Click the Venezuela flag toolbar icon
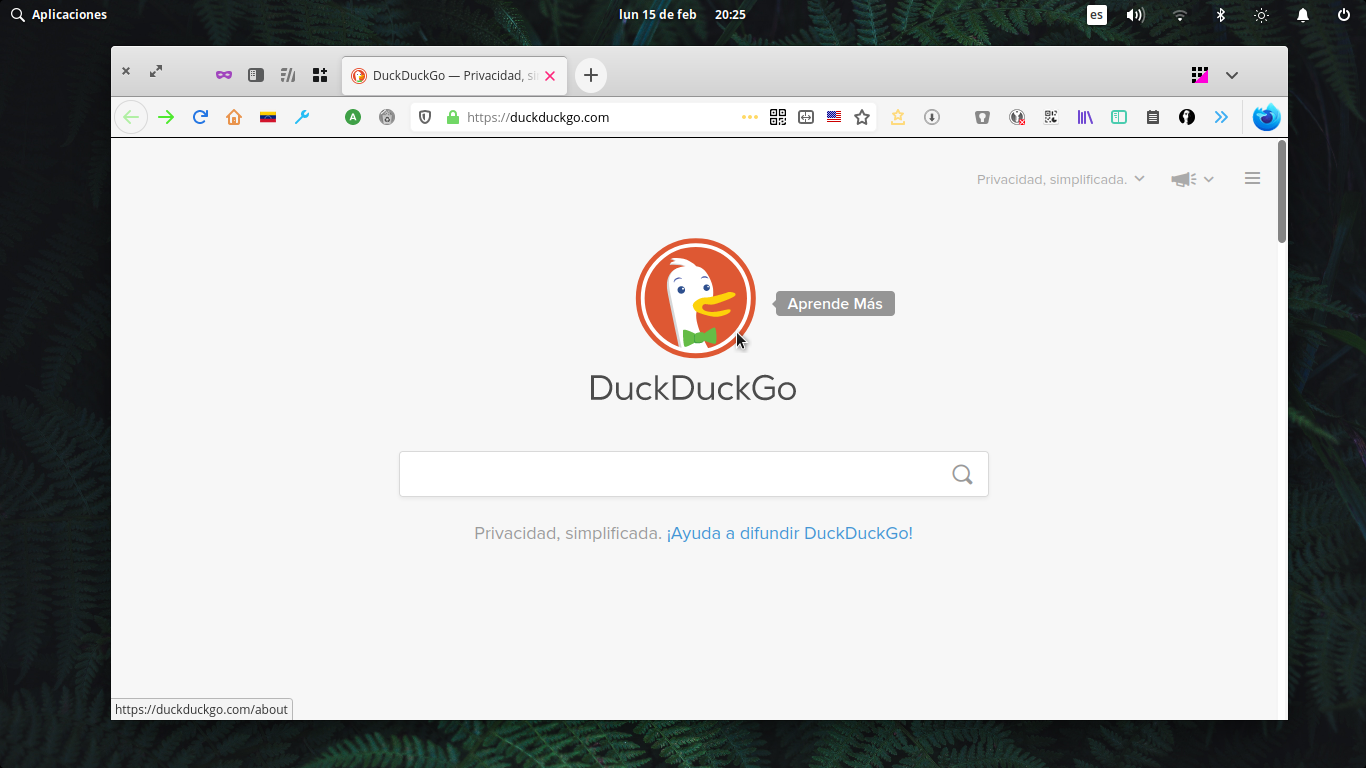Screen dimensions: 1366x768 pyautogui.click(x=268, y=117)
